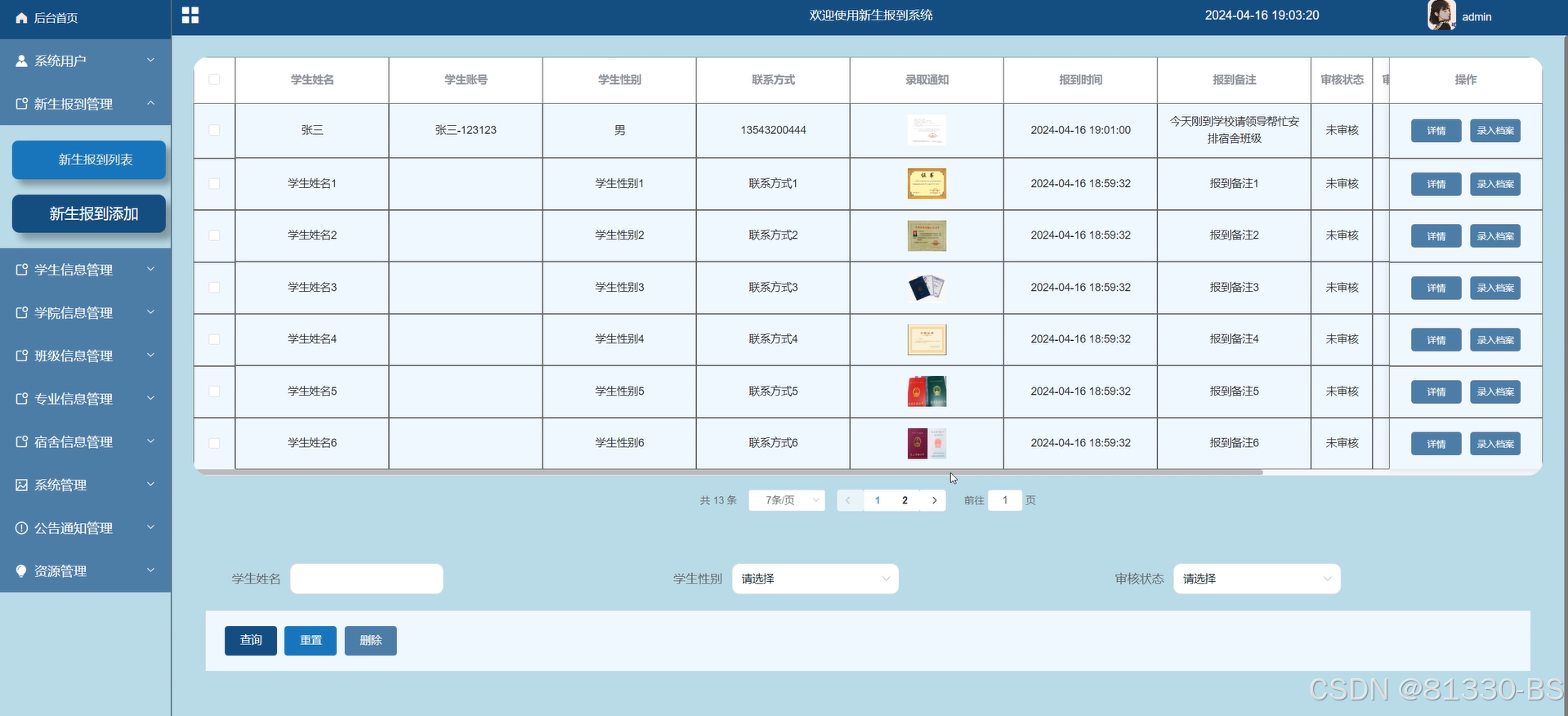Screen dimensions: 1568x716
Task: Click the image icon beside 系统管理
Action: (21, 485)
